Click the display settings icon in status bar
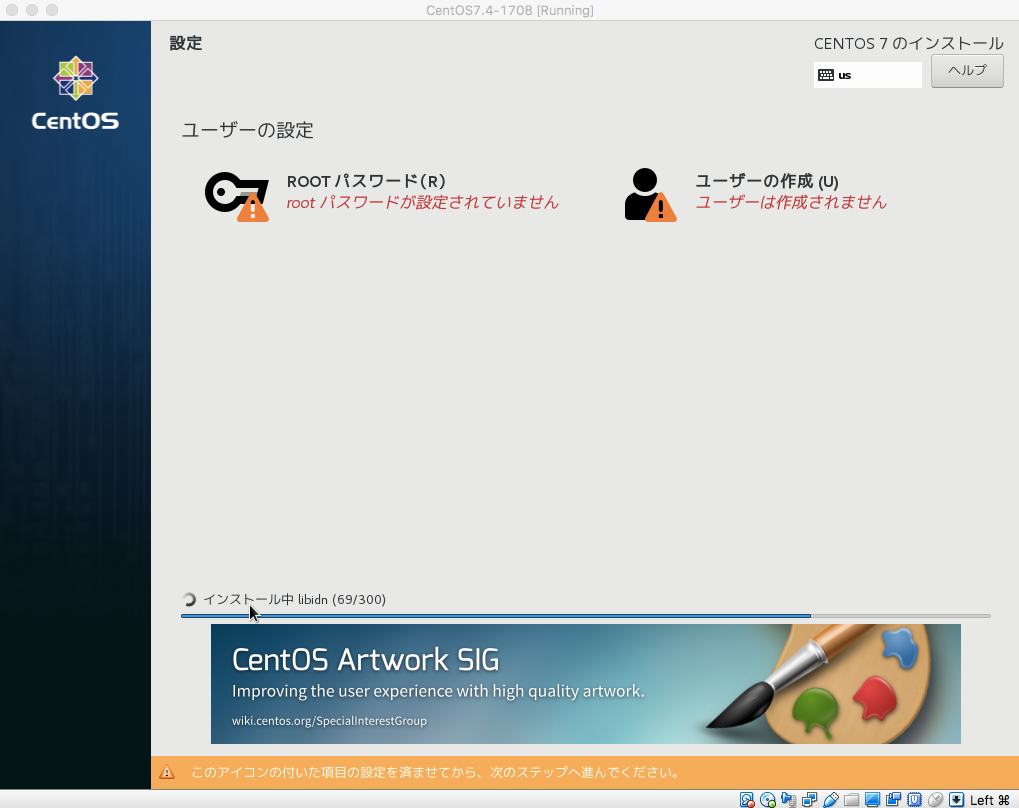This screenshot has height=808, width=1019. coord(873,800)
